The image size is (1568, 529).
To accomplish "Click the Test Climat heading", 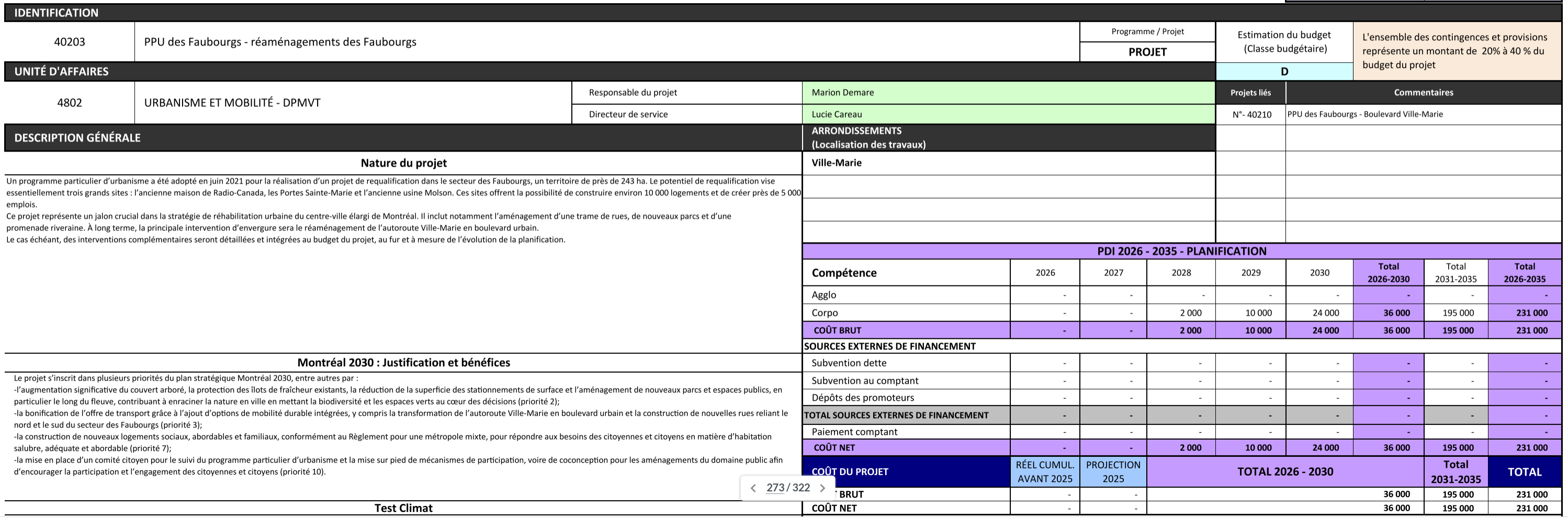I will click(x=403, y=508).
